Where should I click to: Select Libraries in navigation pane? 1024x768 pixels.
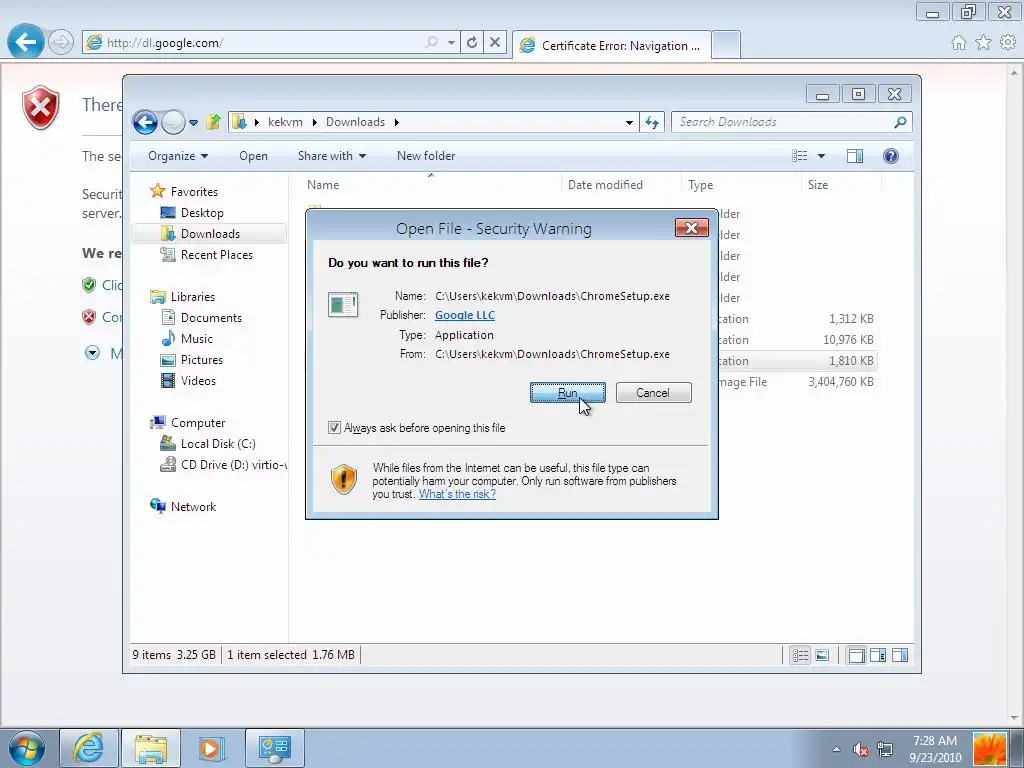[192, 296]
